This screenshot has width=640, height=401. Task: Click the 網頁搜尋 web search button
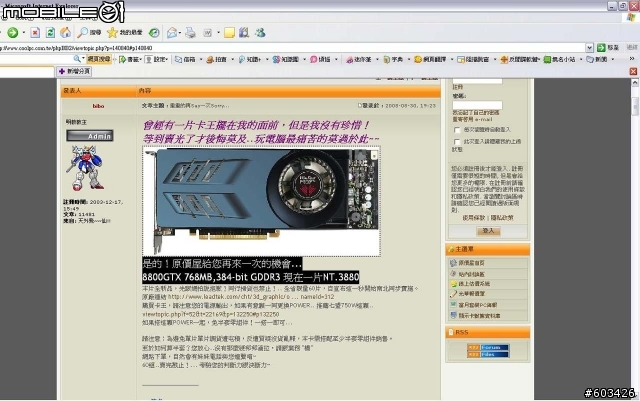[x=99, y=59]
